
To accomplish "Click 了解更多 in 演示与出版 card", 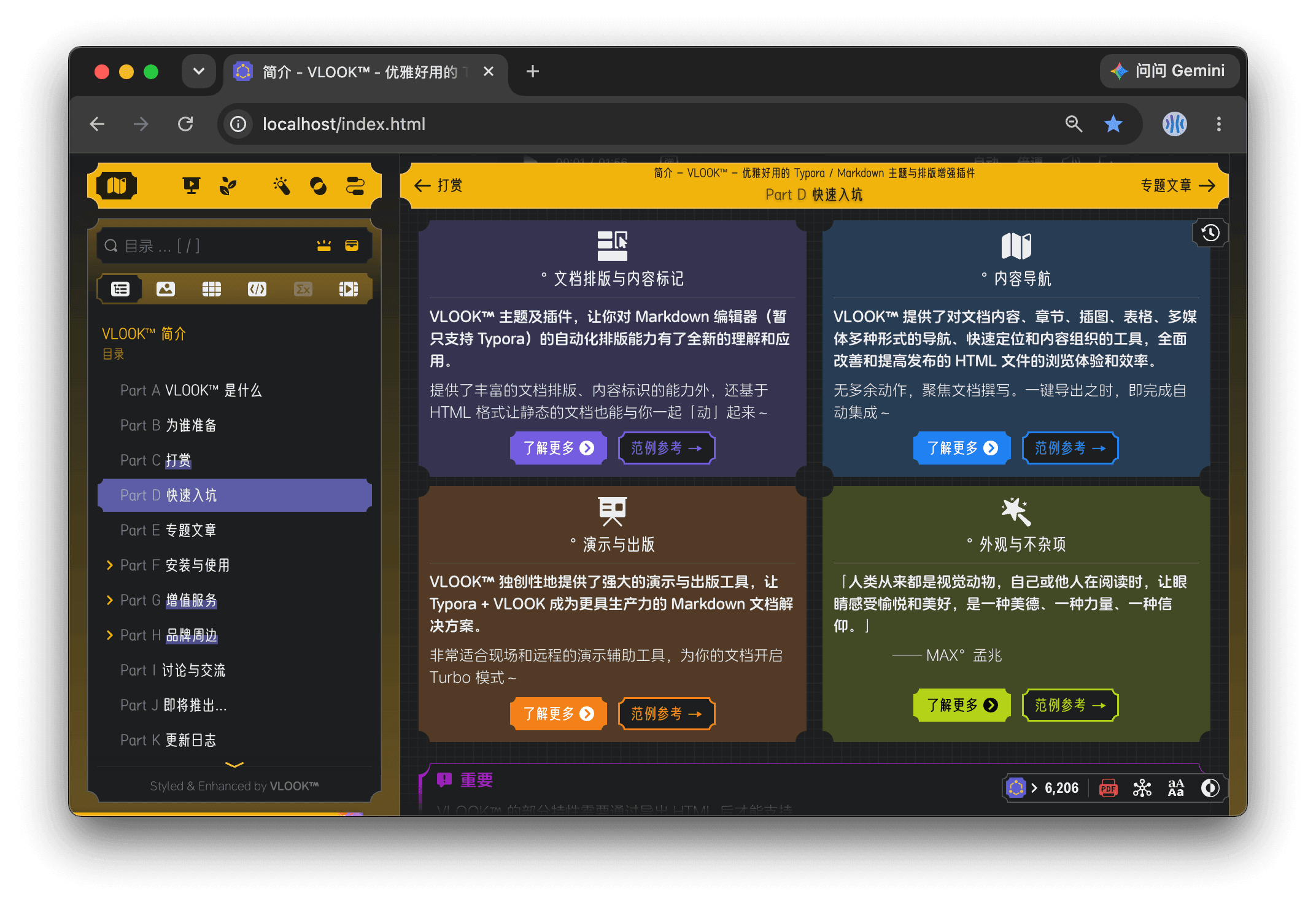I will tap(558, 714).
